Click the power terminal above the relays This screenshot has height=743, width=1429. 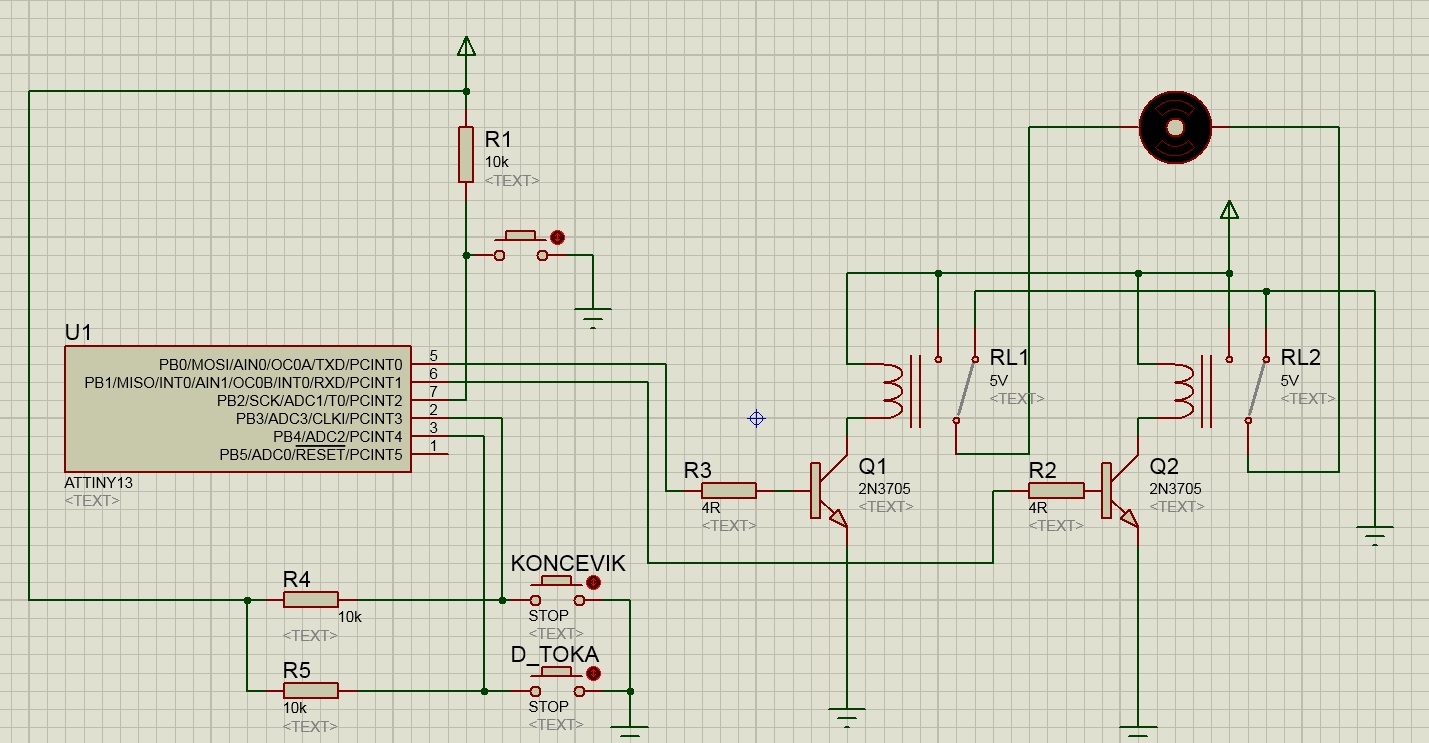[1230, 209]
